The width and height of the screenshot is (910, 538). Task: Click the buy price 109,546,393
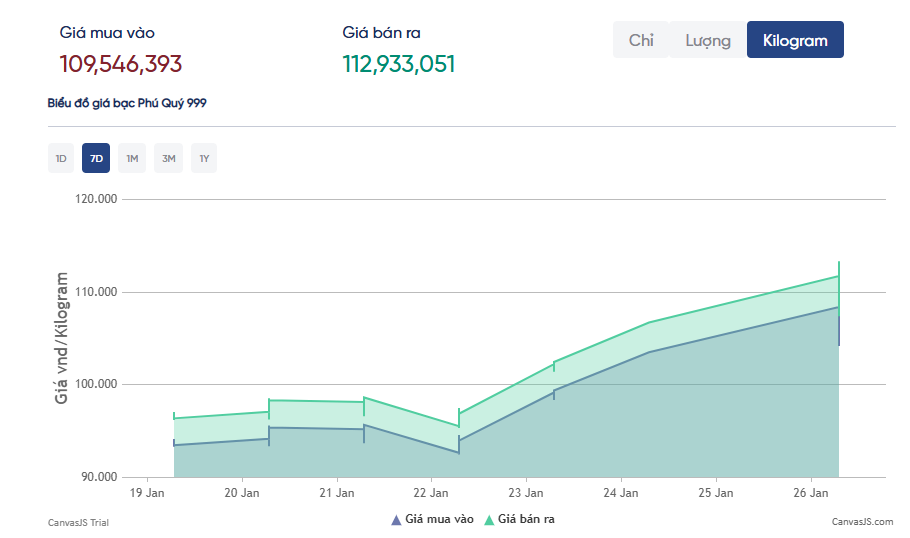[121, 64]
